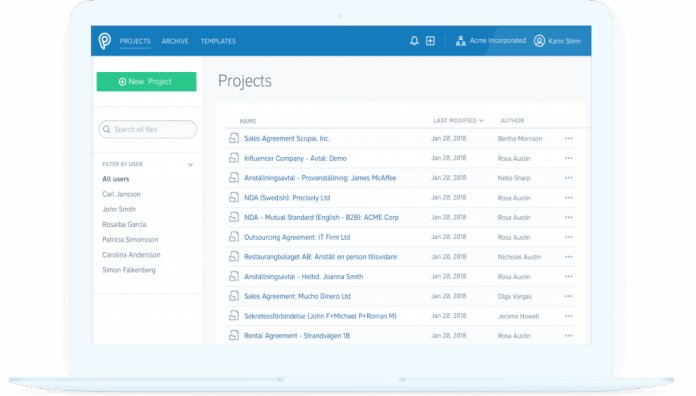Click document icon for NDA (Swedish) row
Screen dimensions: 696x396
(x=234, y=197)
